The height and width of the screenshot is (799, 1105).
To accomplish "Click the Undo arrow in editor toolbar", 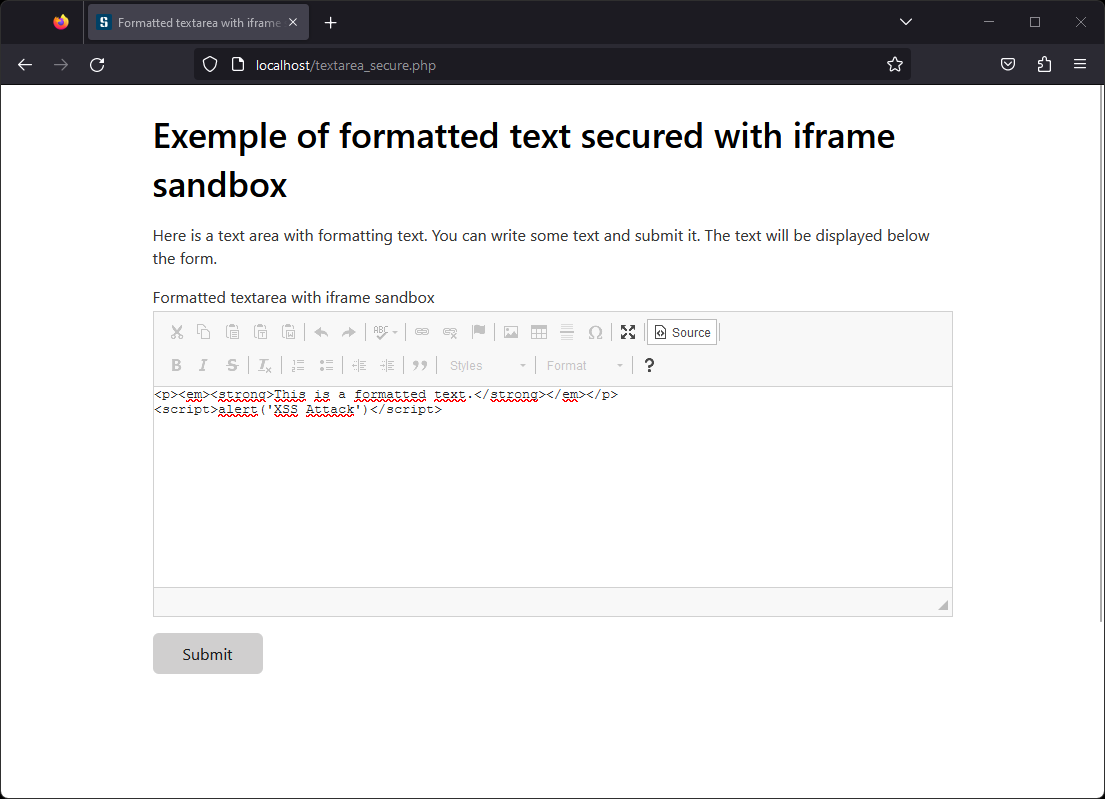I will point(321,332).
